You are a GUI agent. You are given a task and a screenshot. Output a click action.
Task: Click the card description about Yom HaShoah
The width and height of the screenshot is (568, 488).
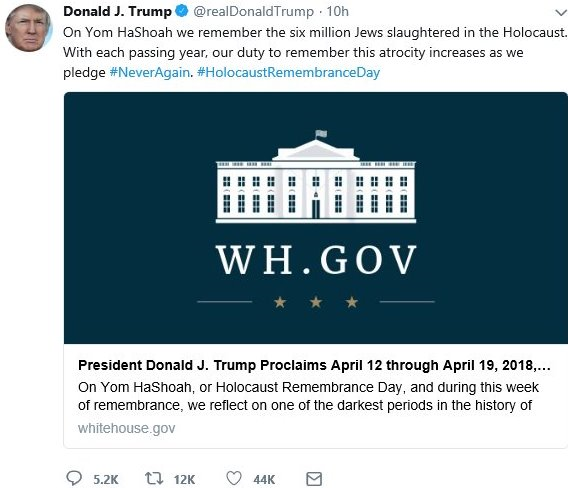point(308,396)
